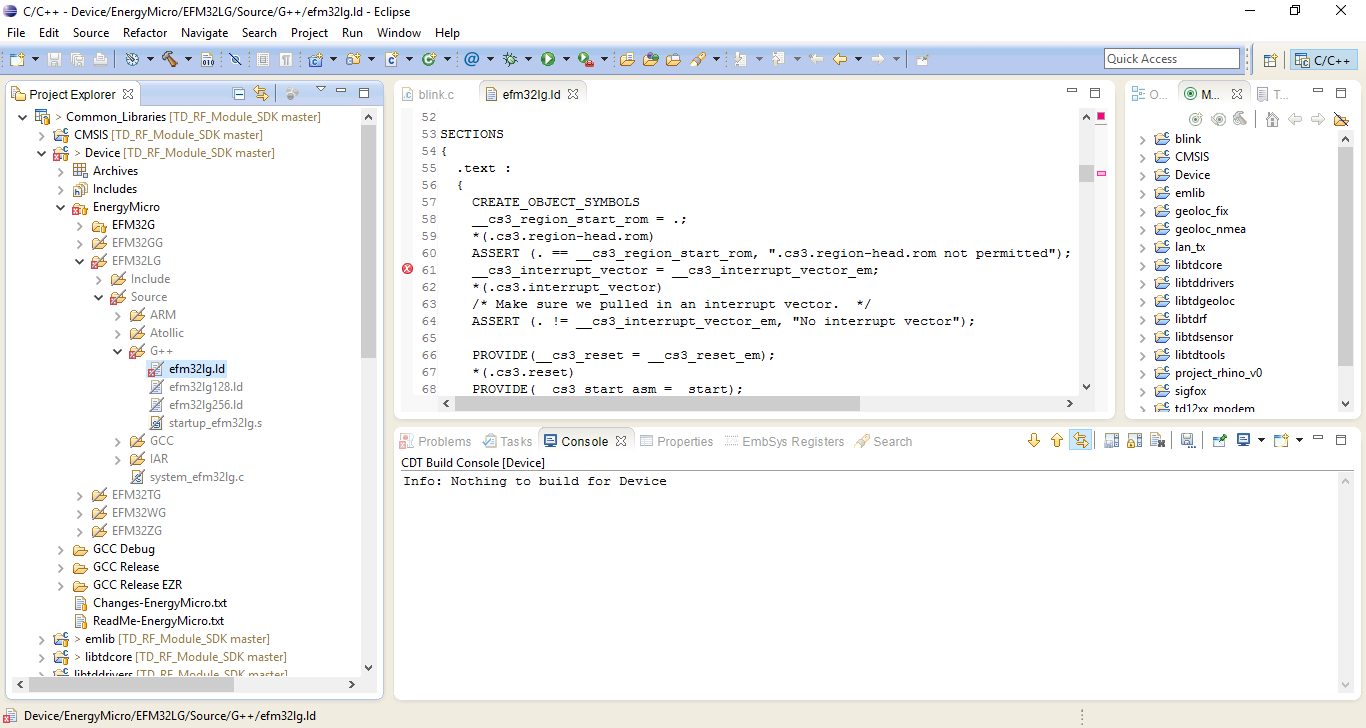Click the Open Element @ icon

click(x=471, y=60)
